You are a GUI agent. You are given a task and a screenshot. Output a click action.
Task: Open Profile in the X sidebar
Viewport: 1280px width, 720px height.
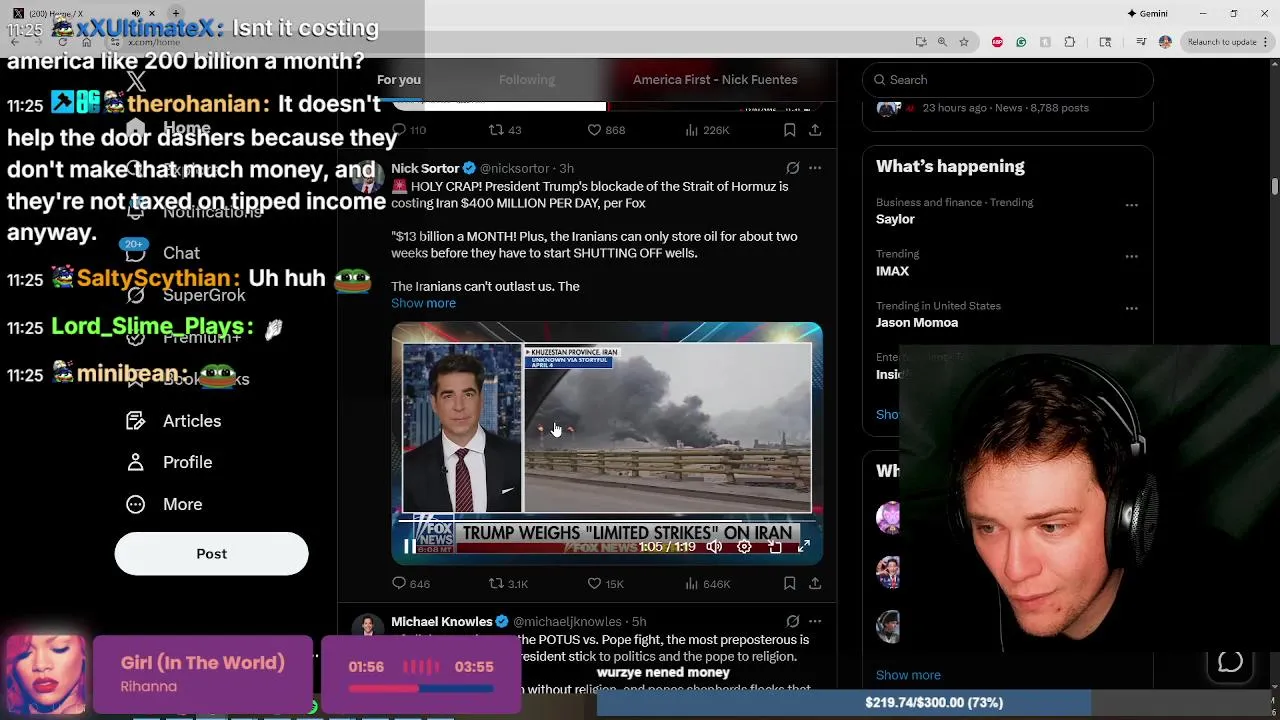[x=187, y=462]
